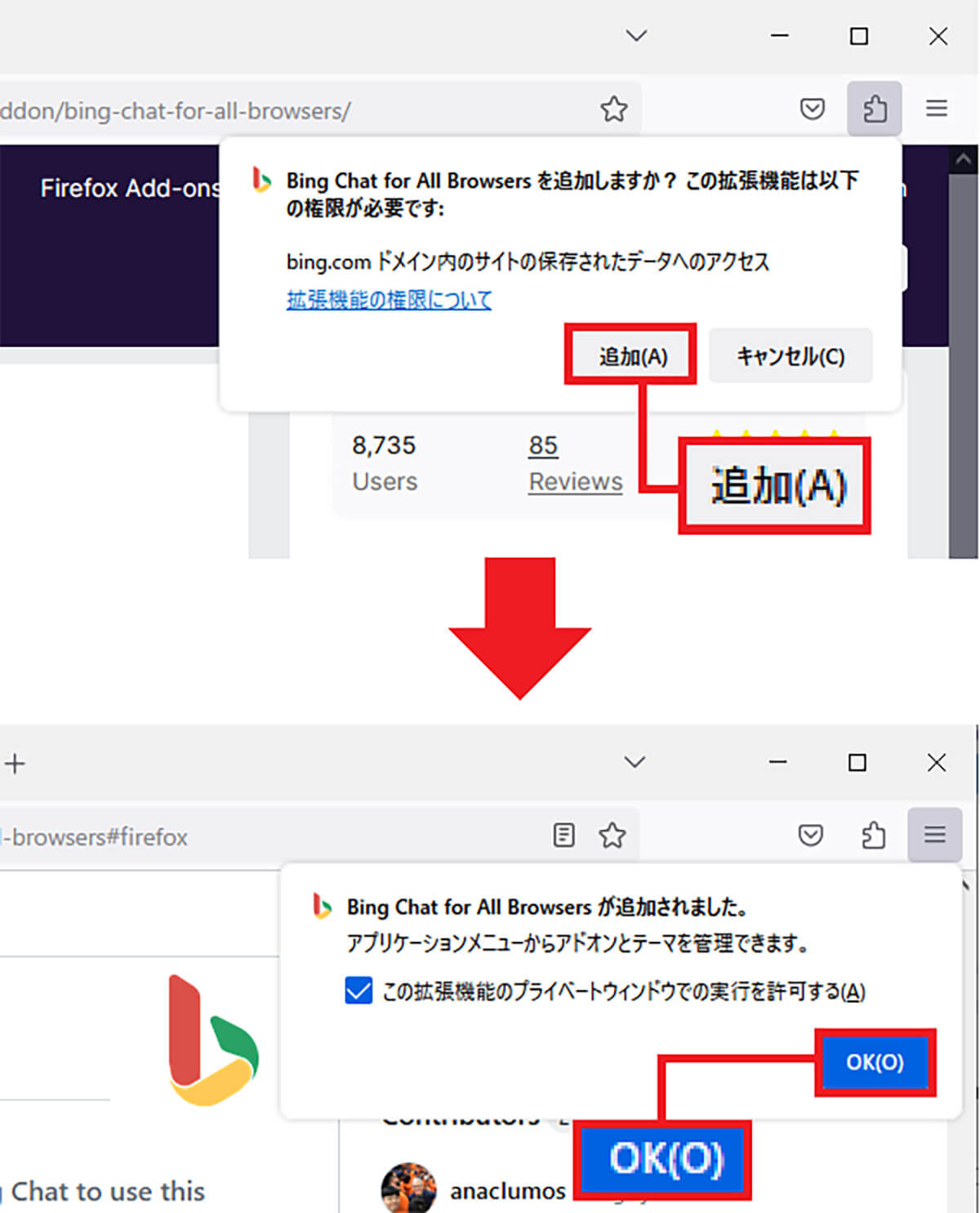Image resolution: width=980 pixels, height=1213 pixels.
Task: Click the Firefox Add-ons header title
Action: tap(129, 188)
